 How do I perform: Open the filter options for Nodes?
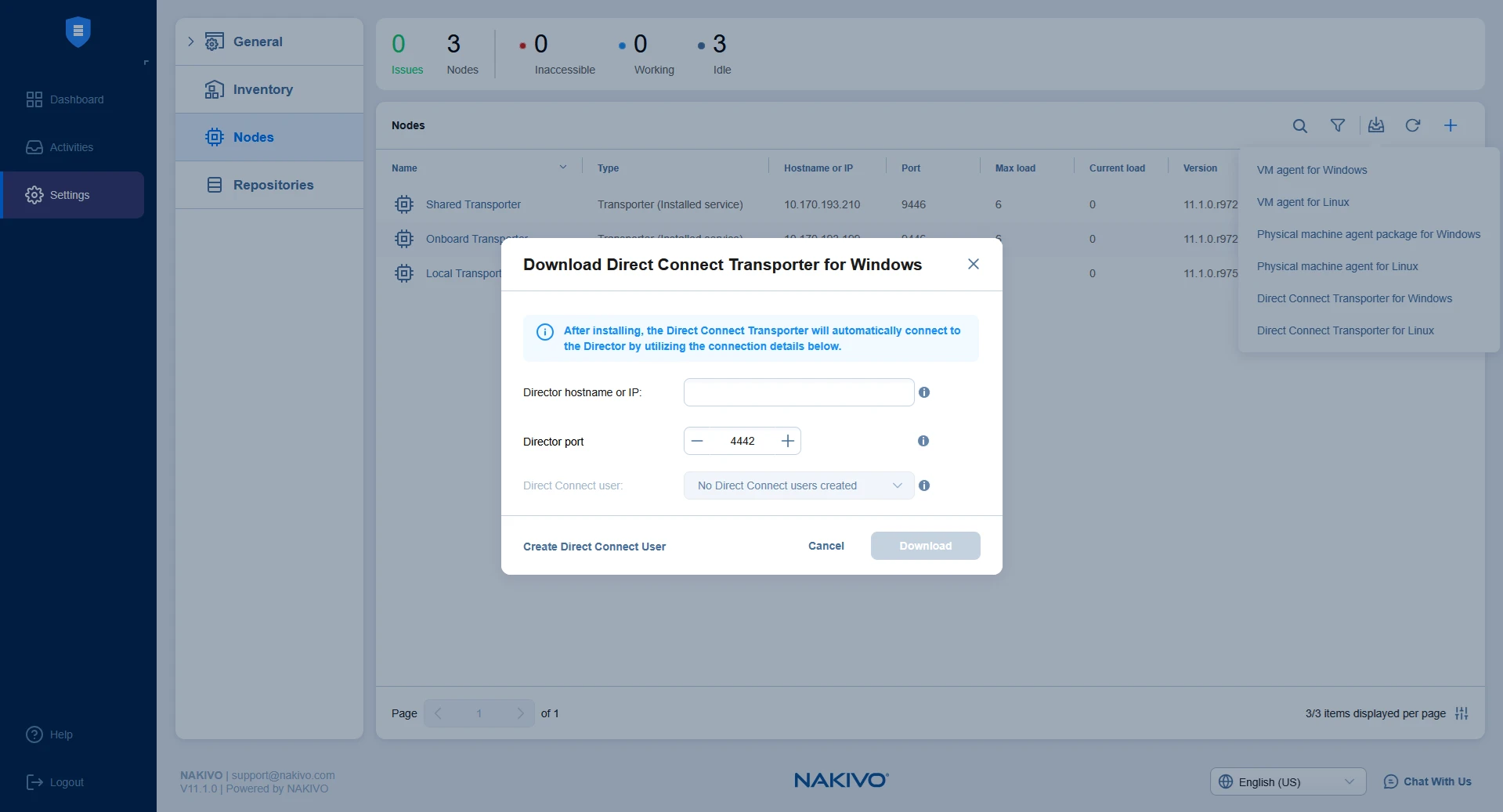[x=1338, y=125]
